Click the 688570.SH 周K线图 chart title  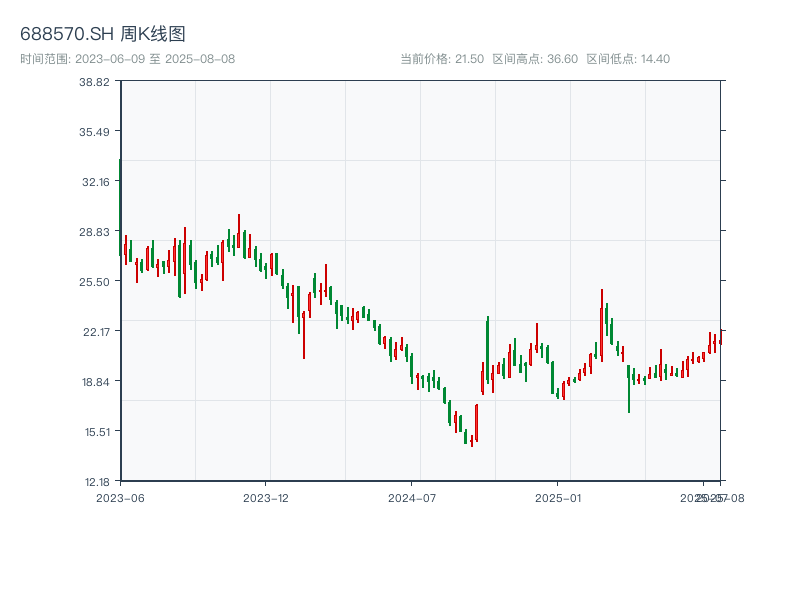(x=103, y=34)
